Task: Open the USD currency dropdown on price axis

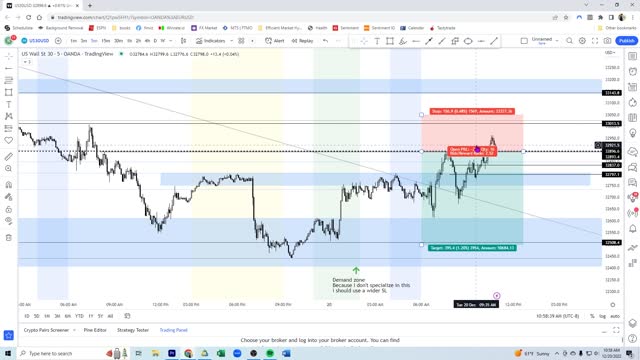Action: click(610, 53)
